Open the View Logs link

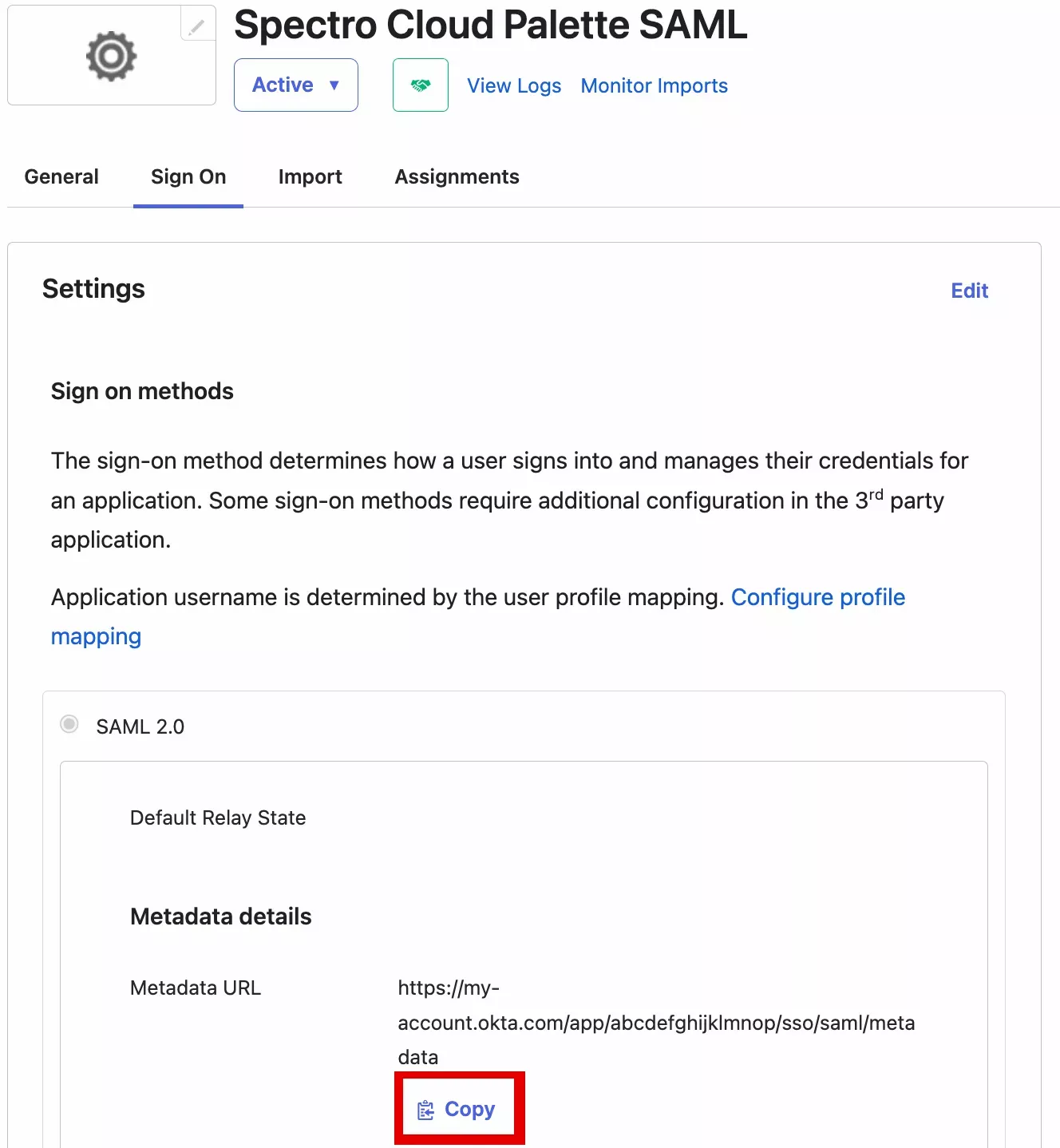click(x=514, y=85)
